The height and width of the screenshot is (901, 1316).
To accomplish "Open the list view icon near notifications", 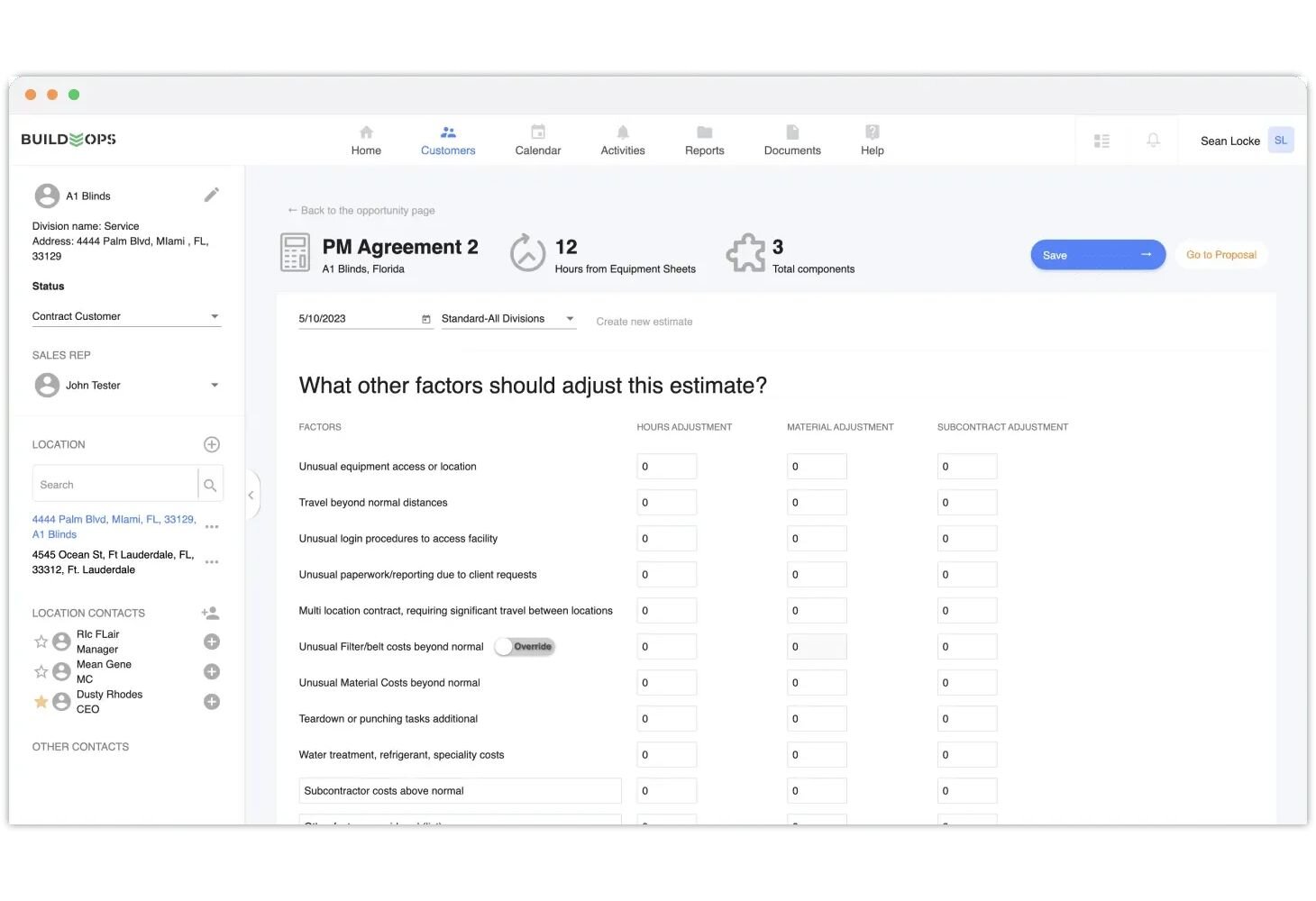I will [1101, 140].
